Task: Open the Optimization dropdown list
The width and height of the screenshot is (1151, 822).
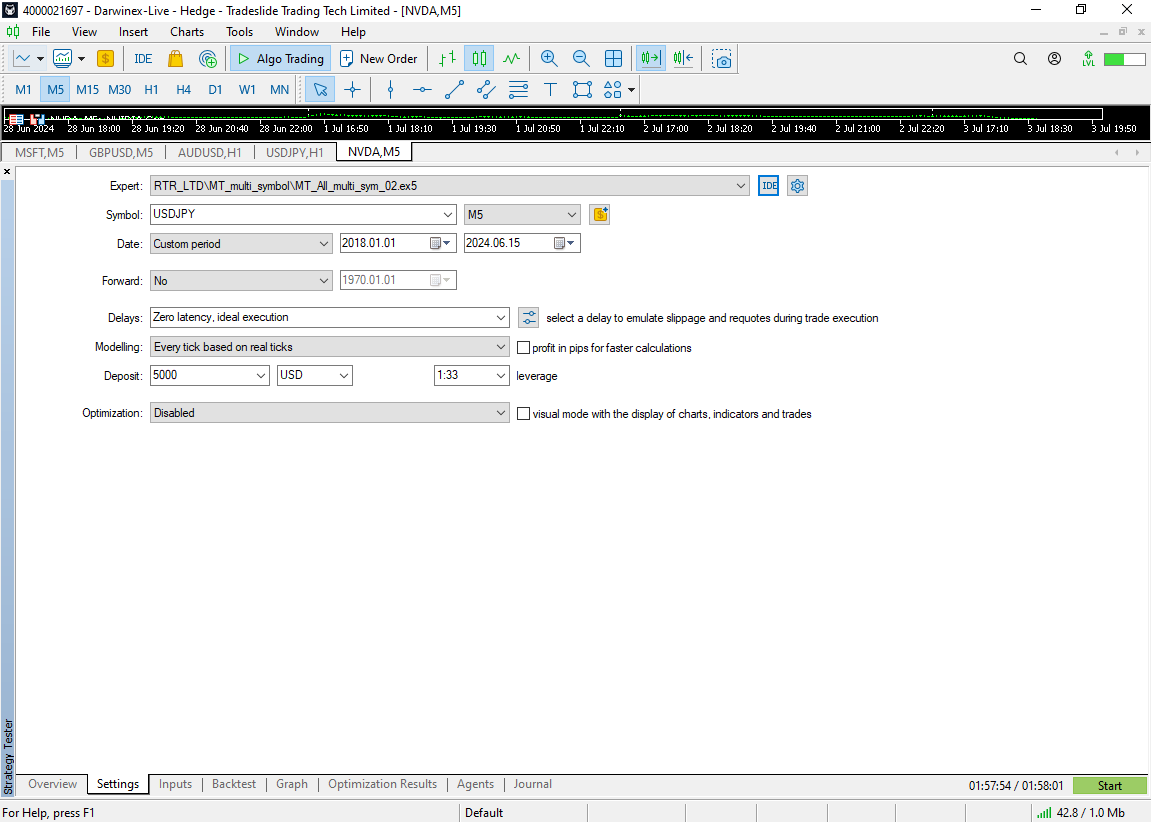Action: click(x=501, y=413)
